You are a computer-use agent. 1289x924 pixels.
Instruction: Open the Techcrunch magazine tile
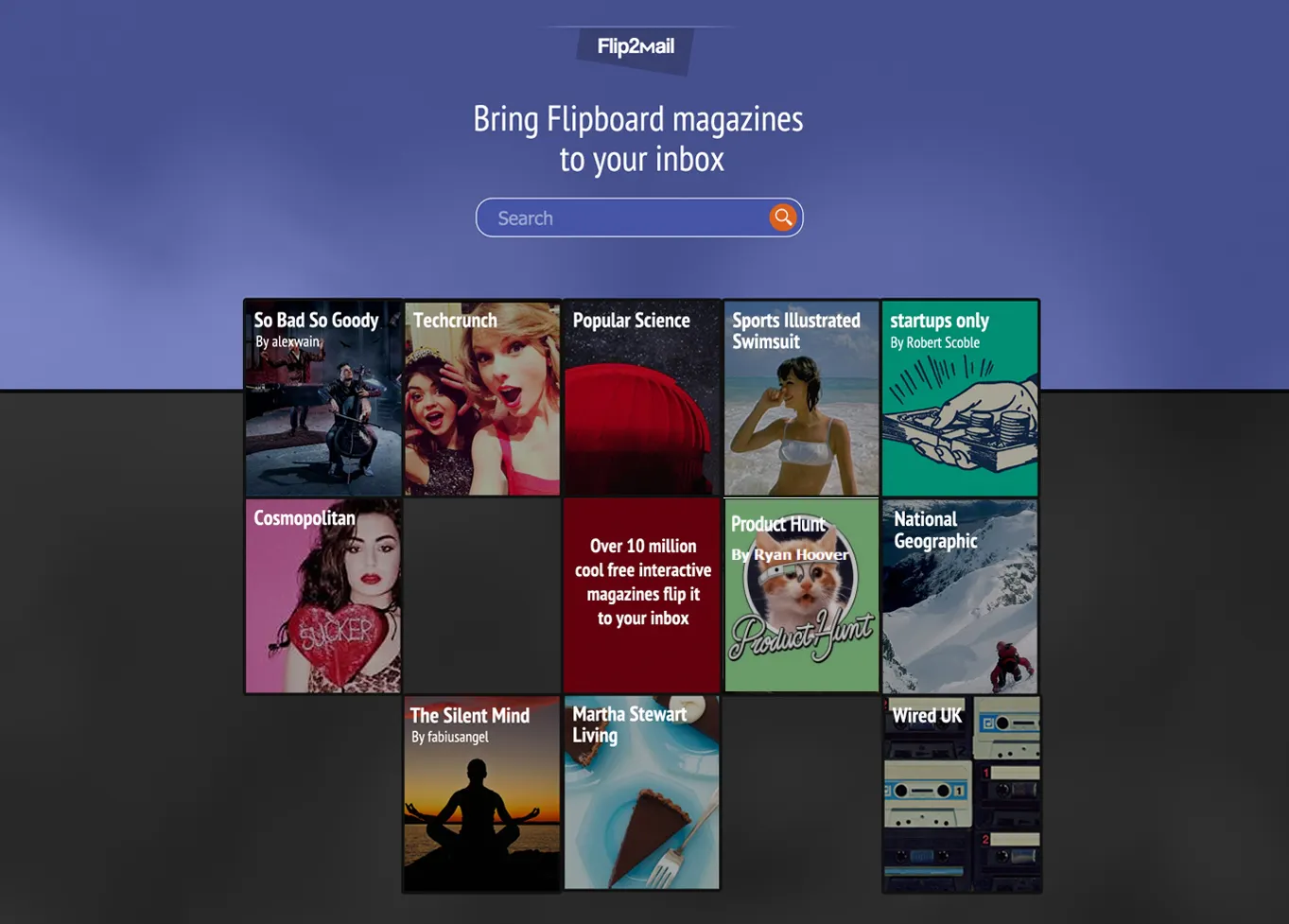click(x=482, y=398)
